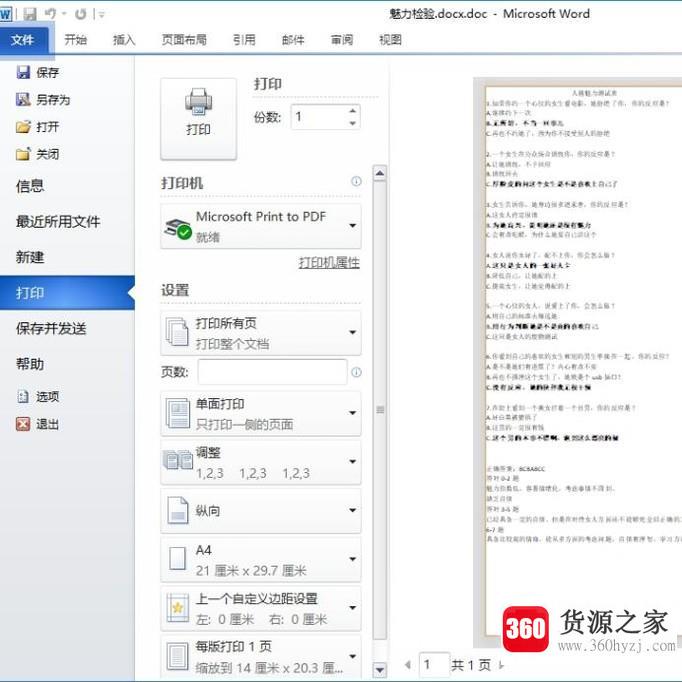The width and height of the screenshot is (682, 682).
Task: Click the pages-per-sheet icon for 每版打印 1 页
Action: (x=177, y=656)
